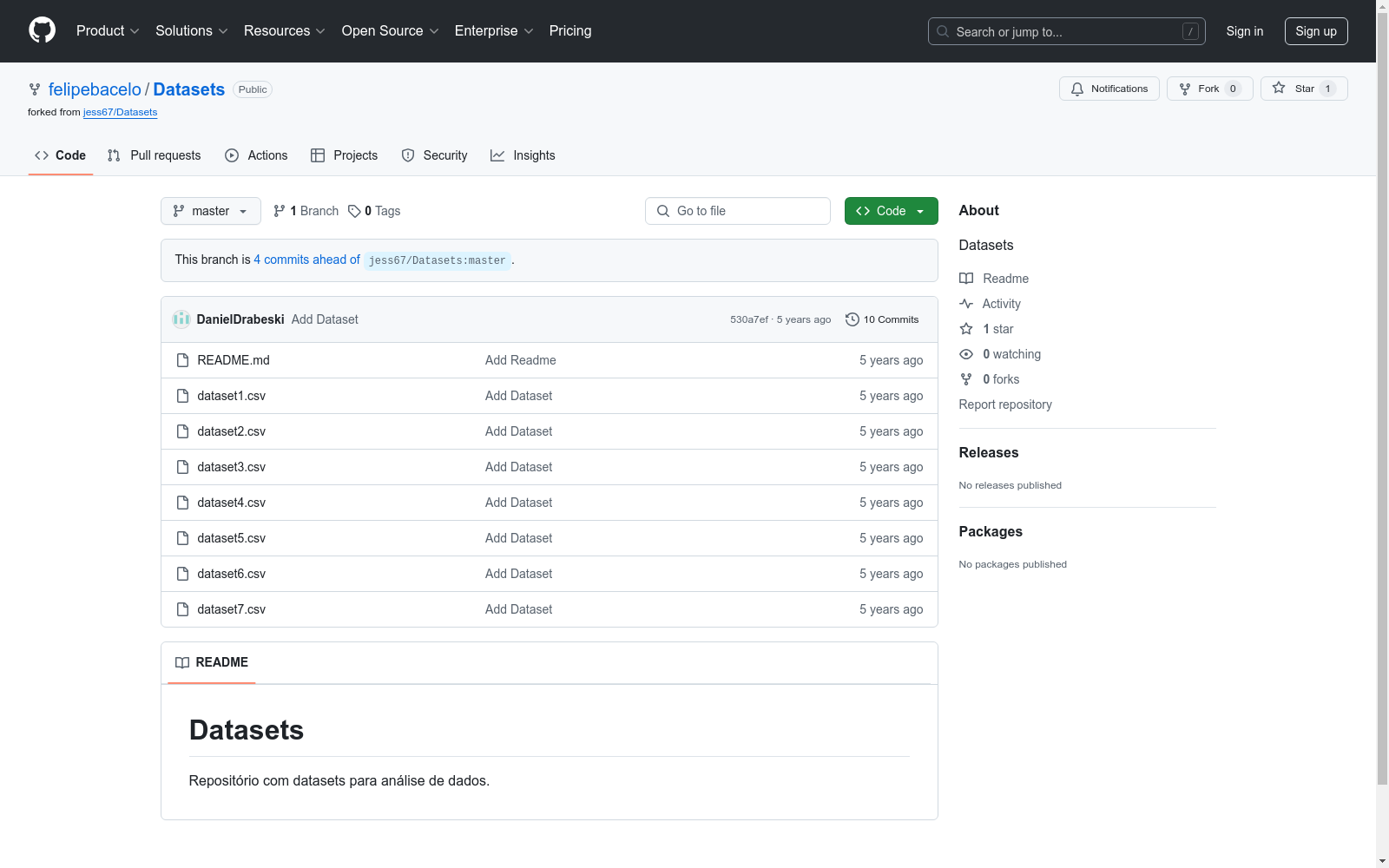Screen dimensions: 1389x868
Task: Open the Product menu dropdown
Action: 108,30
